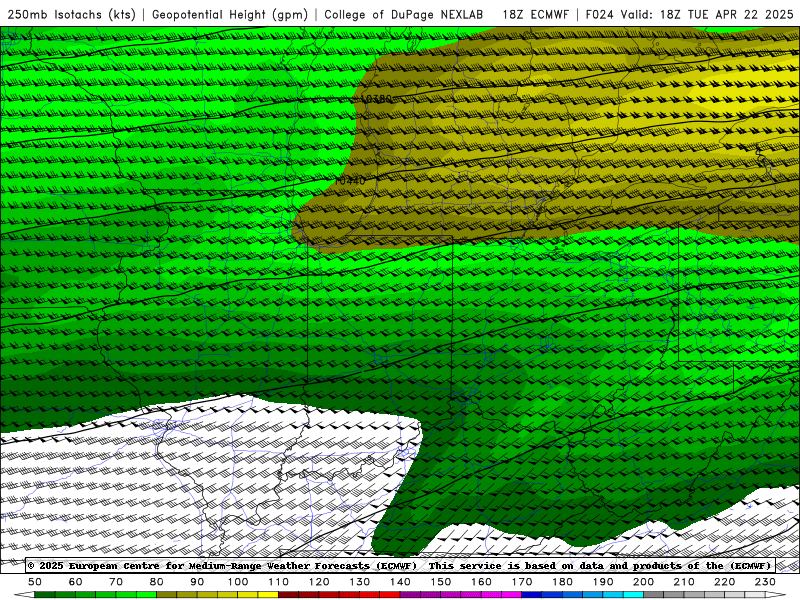This screenshot has height=600, width=800.
Task: Click the 60 value on the legend
Action: pyautogui.click(x=75, y=582)
